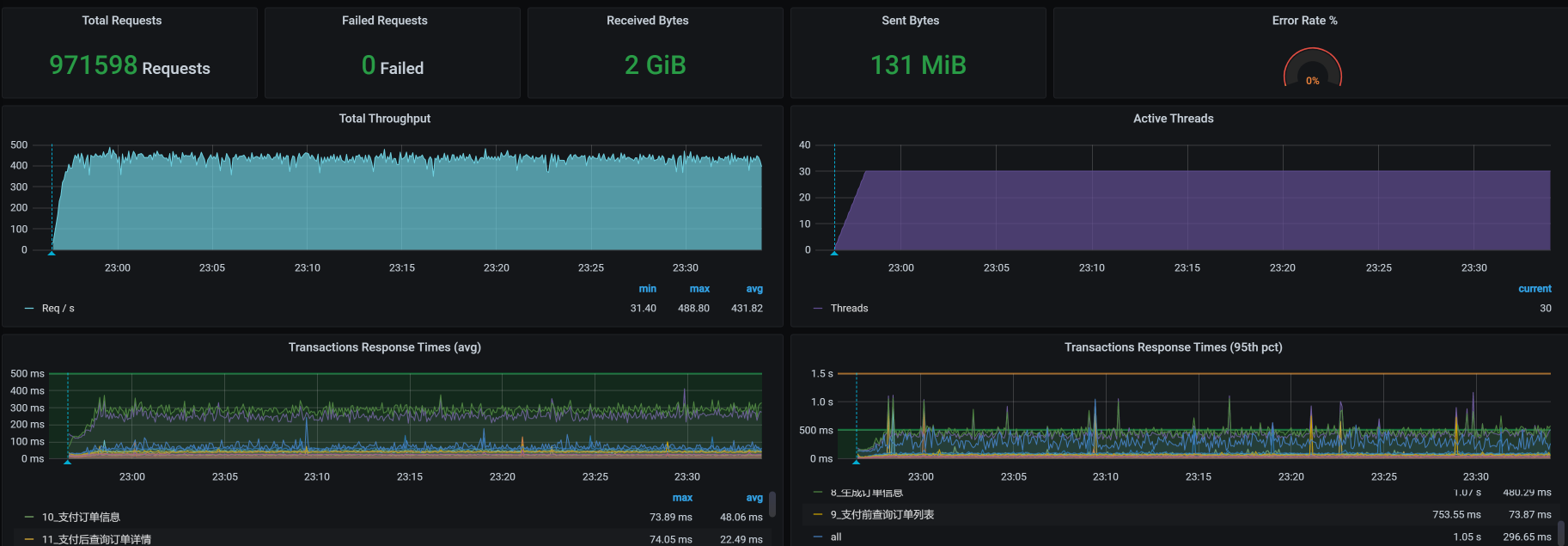1568x546 pixels.
Task: Open Transactions Response Times (avg) panel menu
Action: pyautogui.click(x=384, y=347)
